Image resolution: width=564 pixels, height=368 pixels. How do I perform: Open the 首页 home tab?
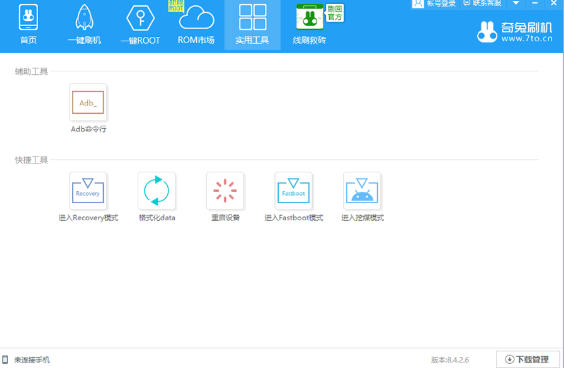28,24
